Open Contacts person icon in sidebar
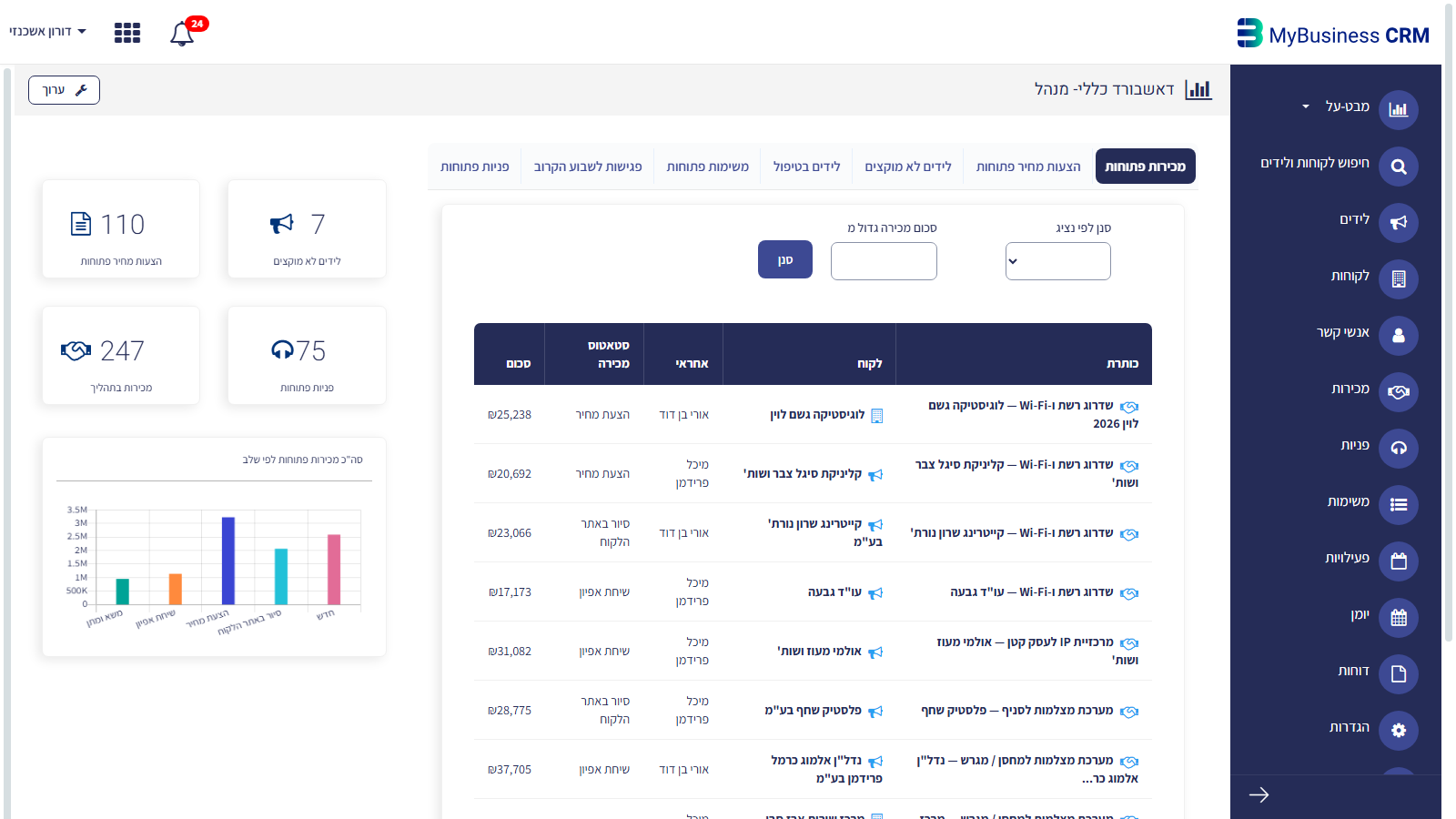The height and width of the screenshot is (819, 1456). [1399, 336]
